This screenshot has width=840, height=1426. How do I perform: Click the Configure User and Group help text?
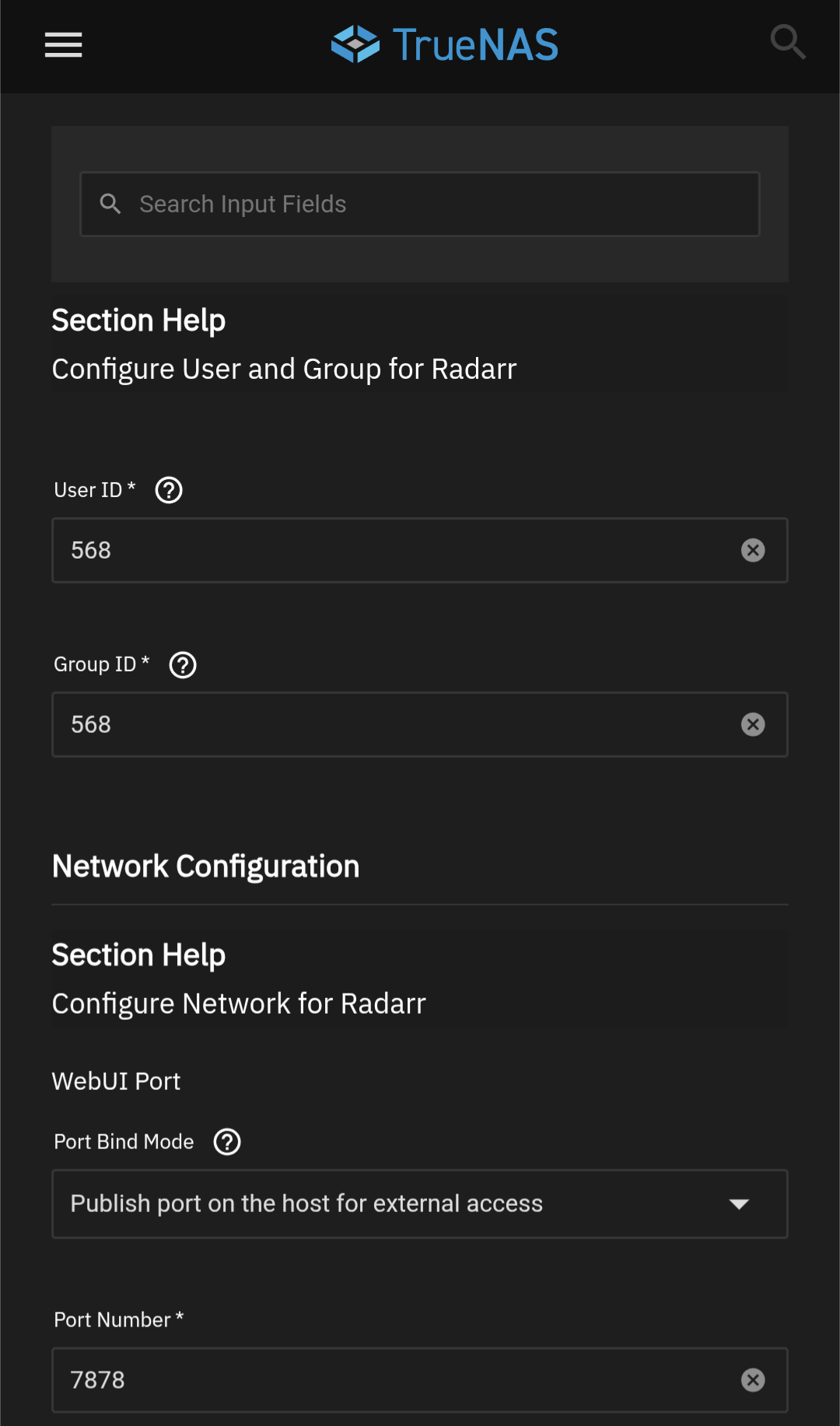tap(284, 369)
